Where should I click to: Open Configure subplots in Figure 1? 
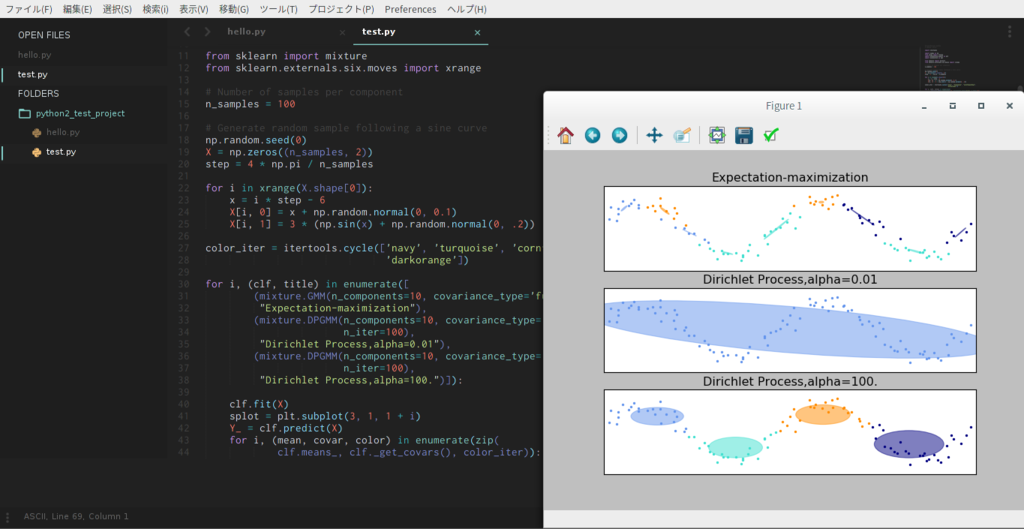pos(717,135)
